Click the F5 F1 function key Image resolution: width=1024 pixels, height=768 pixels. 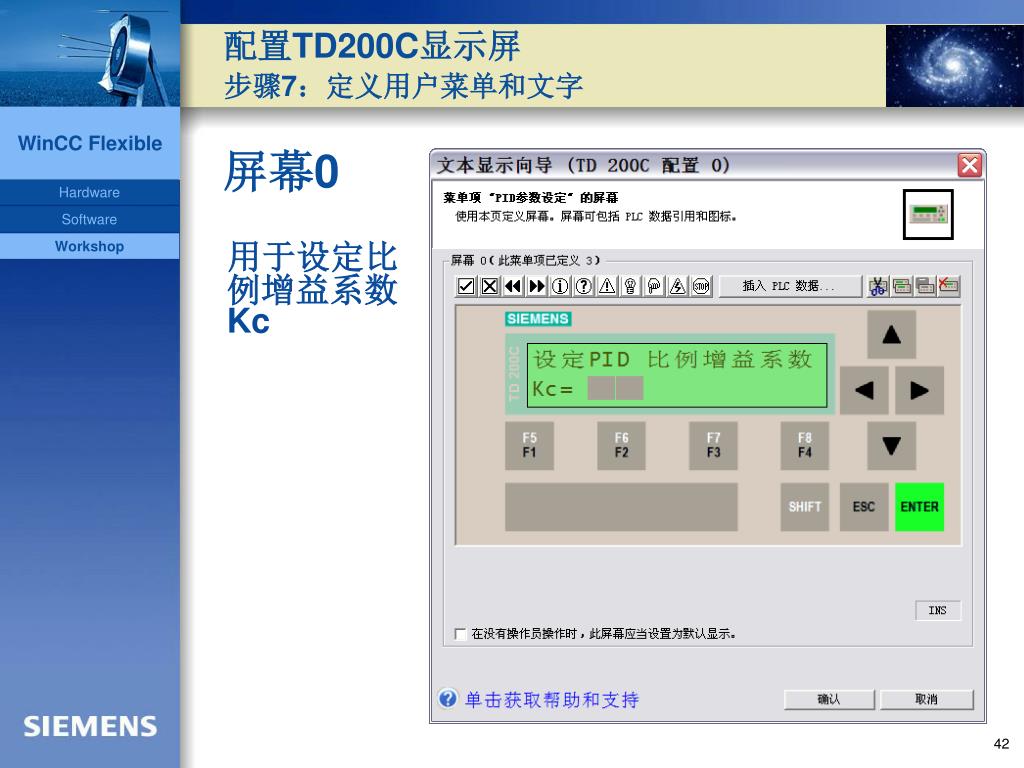[x=530, y=446]
